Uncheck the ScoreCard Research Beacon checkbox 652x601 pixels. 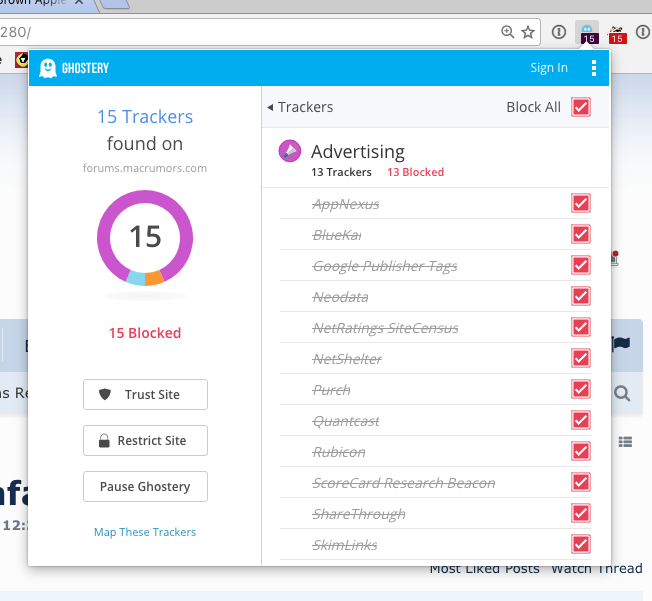(x=581, y=482)
